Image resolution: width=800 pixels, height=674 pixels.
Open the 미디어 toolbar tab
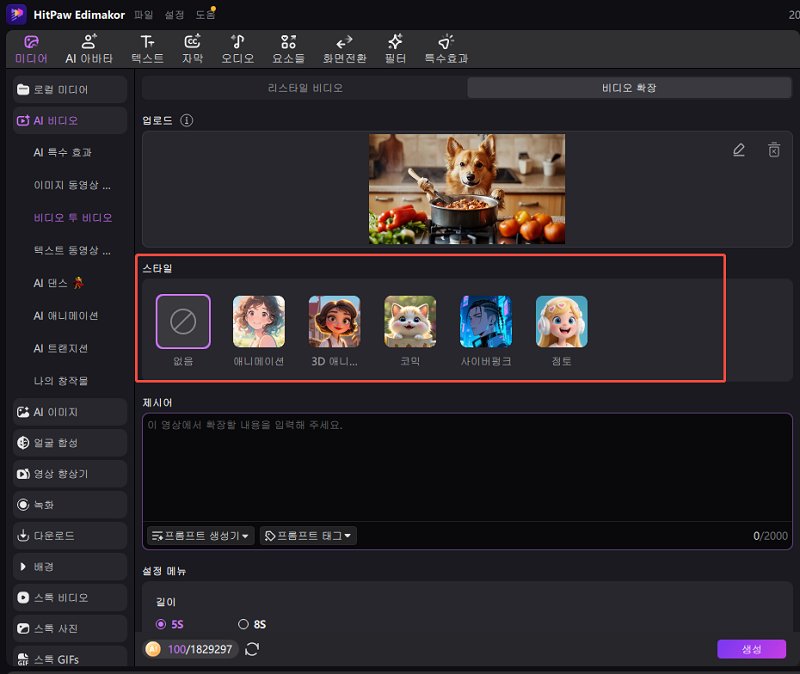coord(31,49)
